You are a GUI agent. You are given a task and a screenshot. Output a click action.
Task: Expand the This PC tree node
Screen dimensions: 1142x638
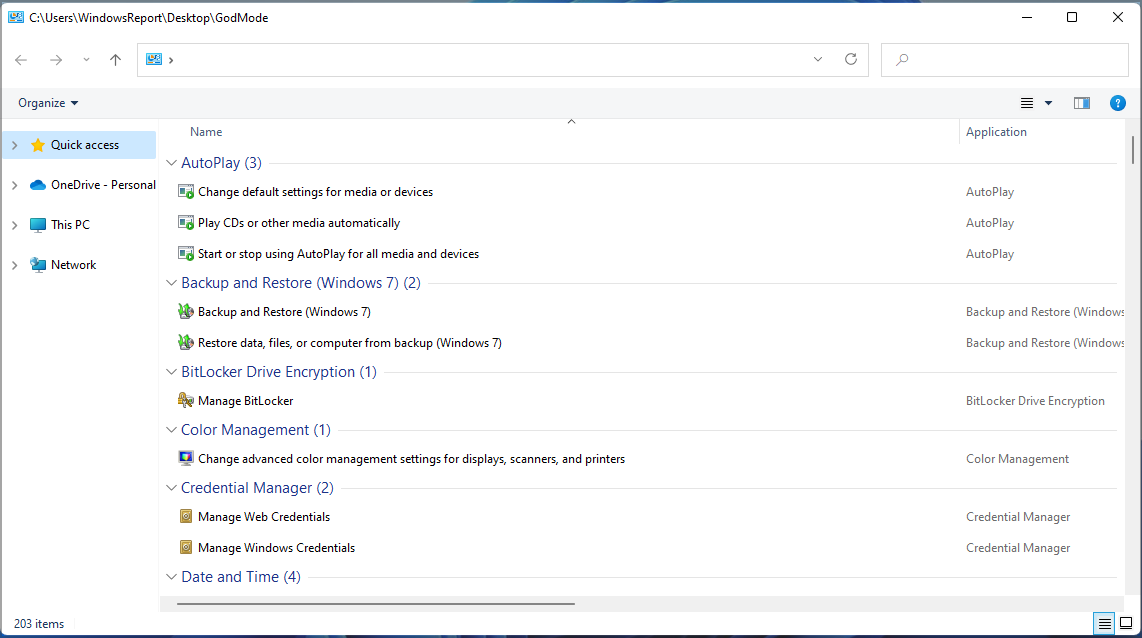[15, 225]
